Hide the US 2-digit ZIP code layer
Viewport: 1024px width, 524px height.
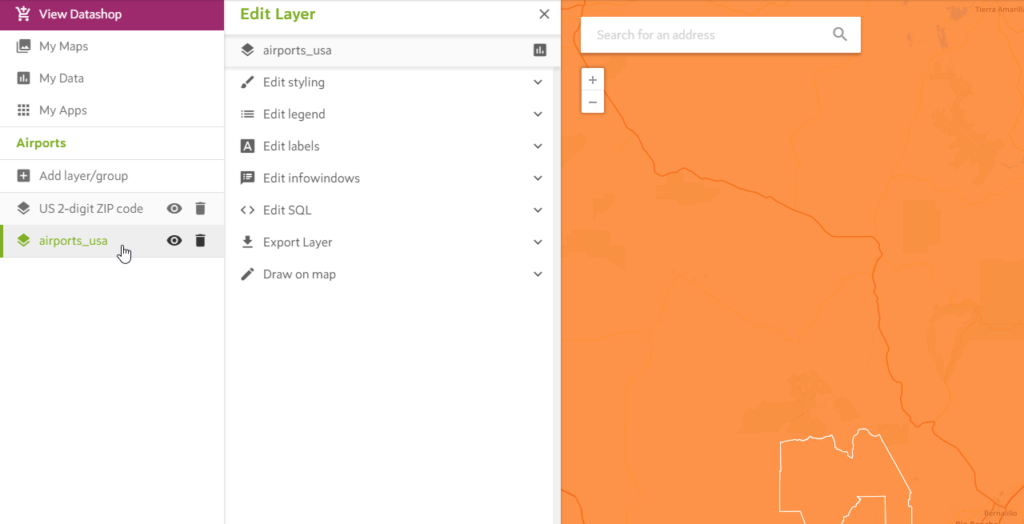[174, 208]
